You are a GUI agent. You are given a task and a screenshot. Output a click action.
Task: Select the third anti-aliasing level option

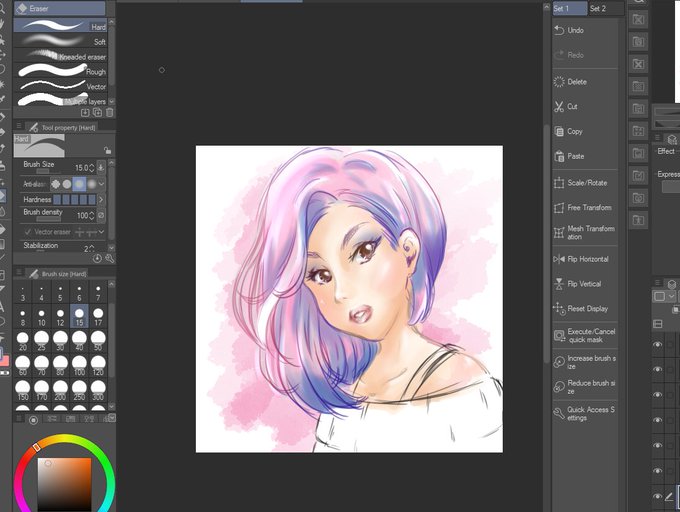[x=79, y=184]
